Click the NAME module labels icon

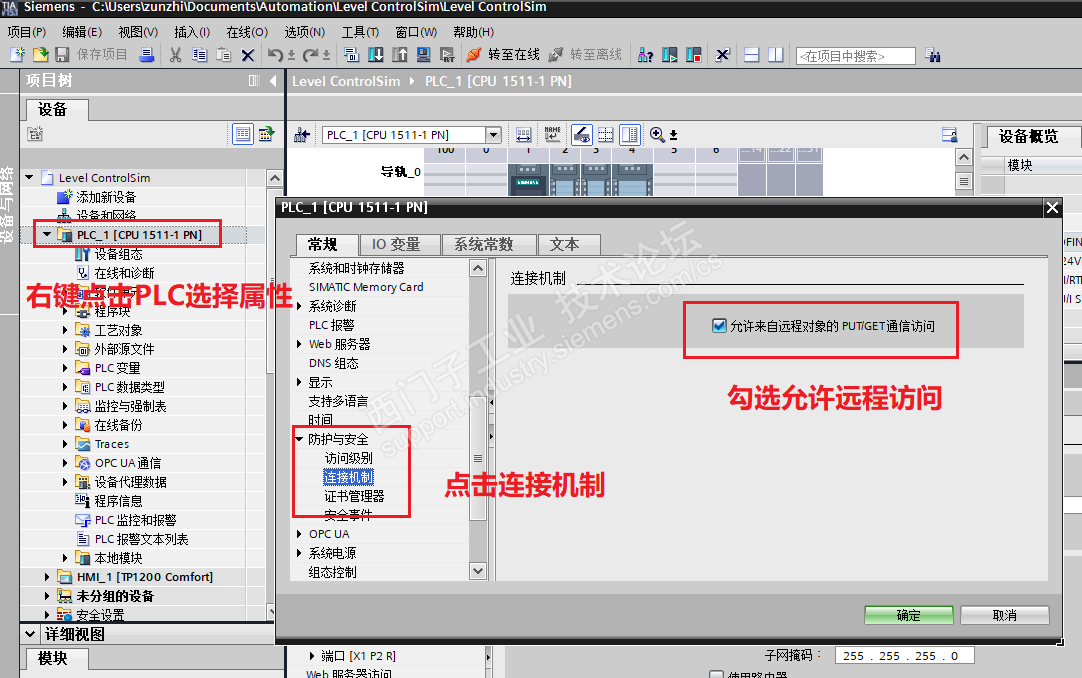553,134
